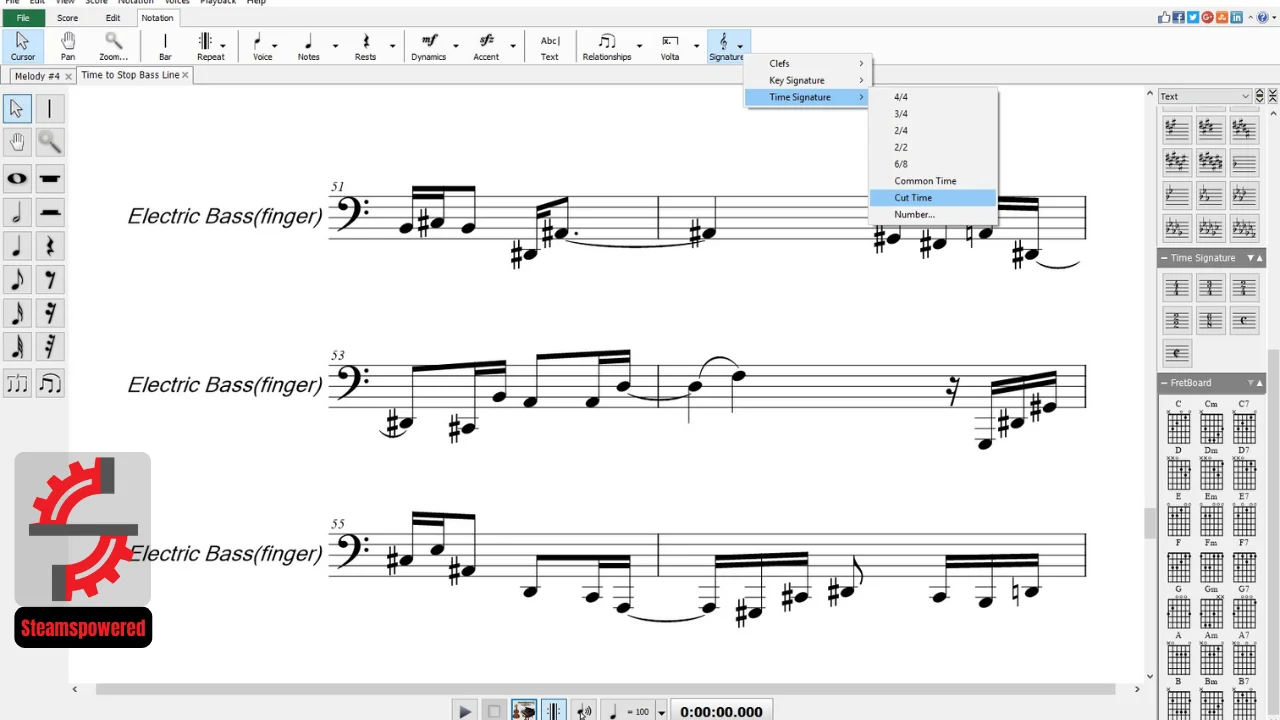Choose the 4/4 time signature tile in side panel

pyautogui.click(x=1177, y=288)
